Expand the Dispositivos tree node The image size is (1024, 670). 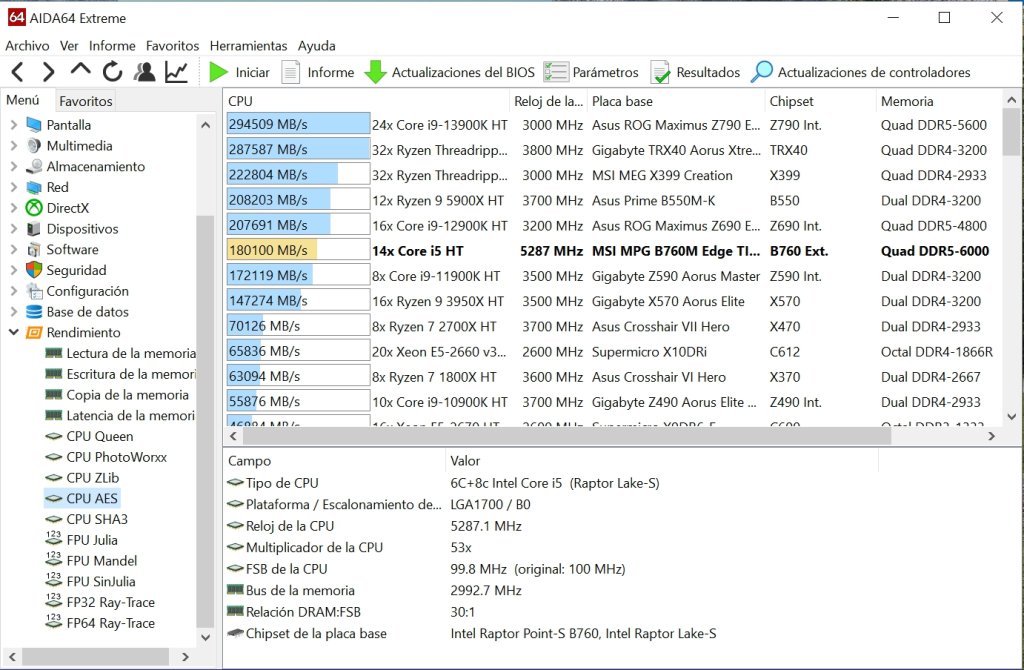(x=14, y=229)
